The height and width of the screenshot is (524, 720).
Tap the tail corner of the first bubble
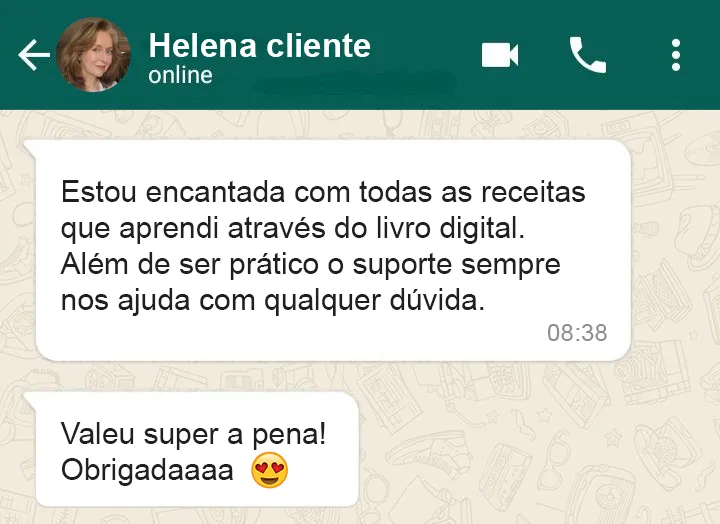(x=30, y=146)
